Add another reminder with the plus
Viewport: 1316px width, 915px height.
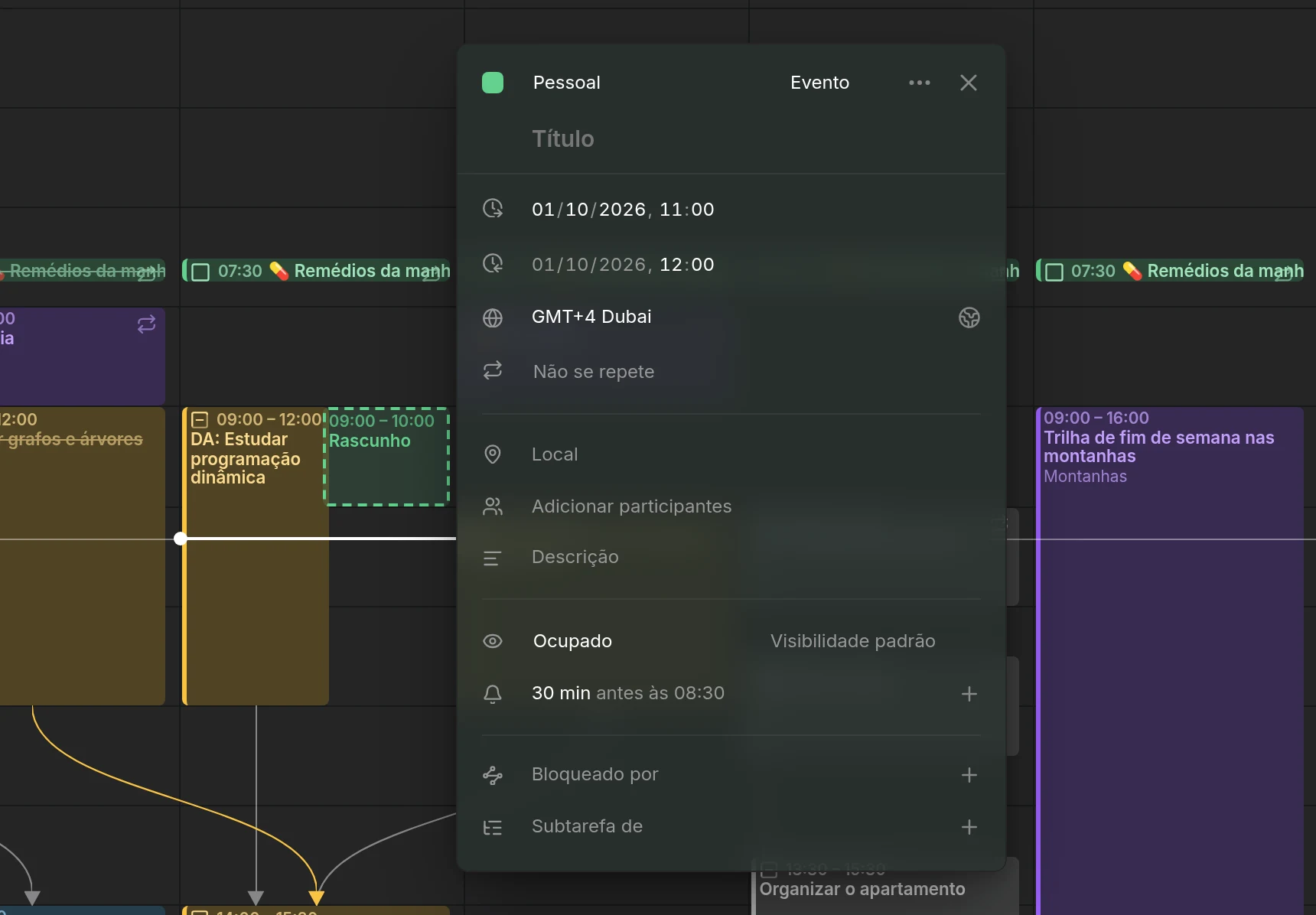coord(969,694)
